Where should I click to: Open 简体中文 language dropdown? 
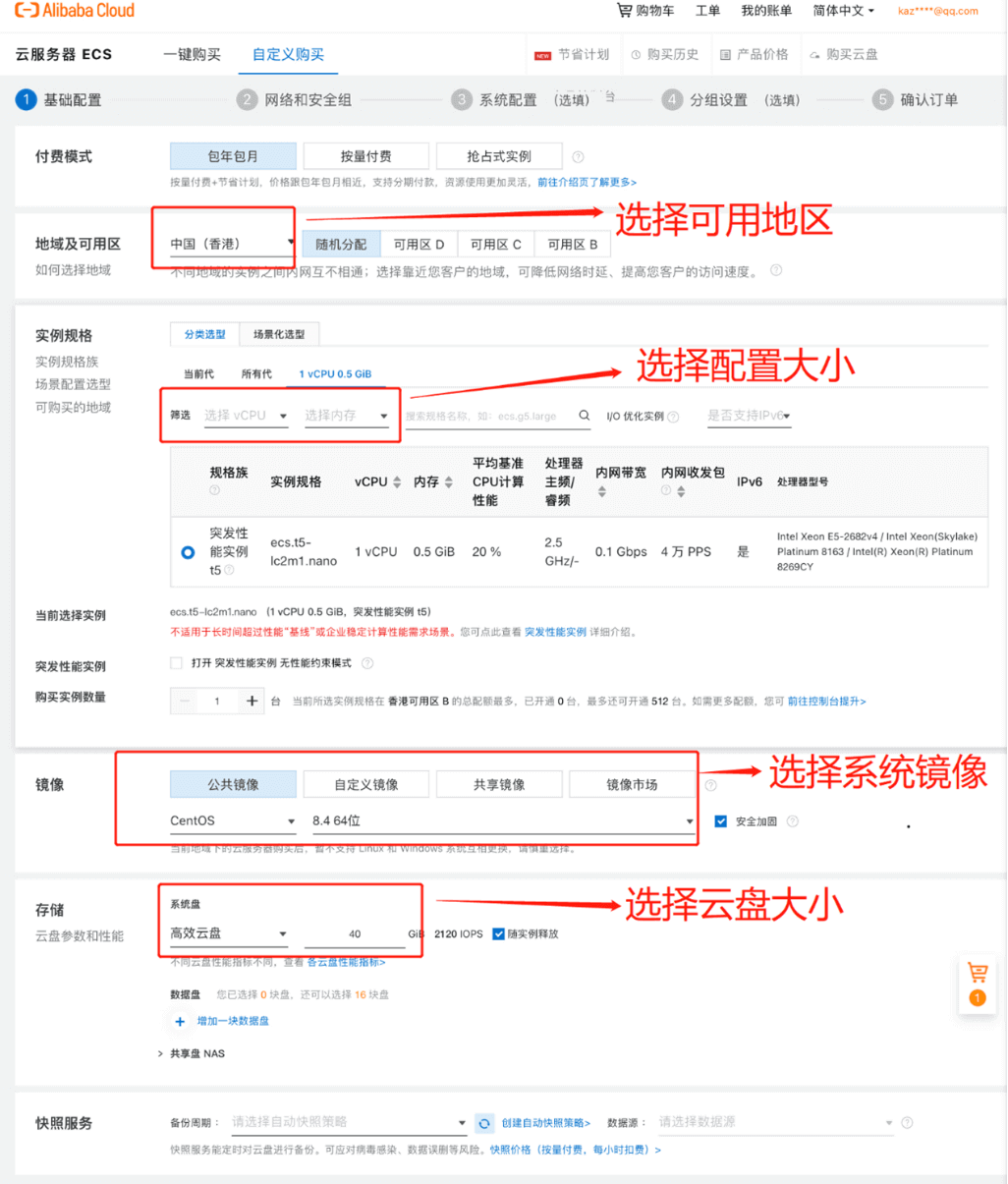click(843, 11)
